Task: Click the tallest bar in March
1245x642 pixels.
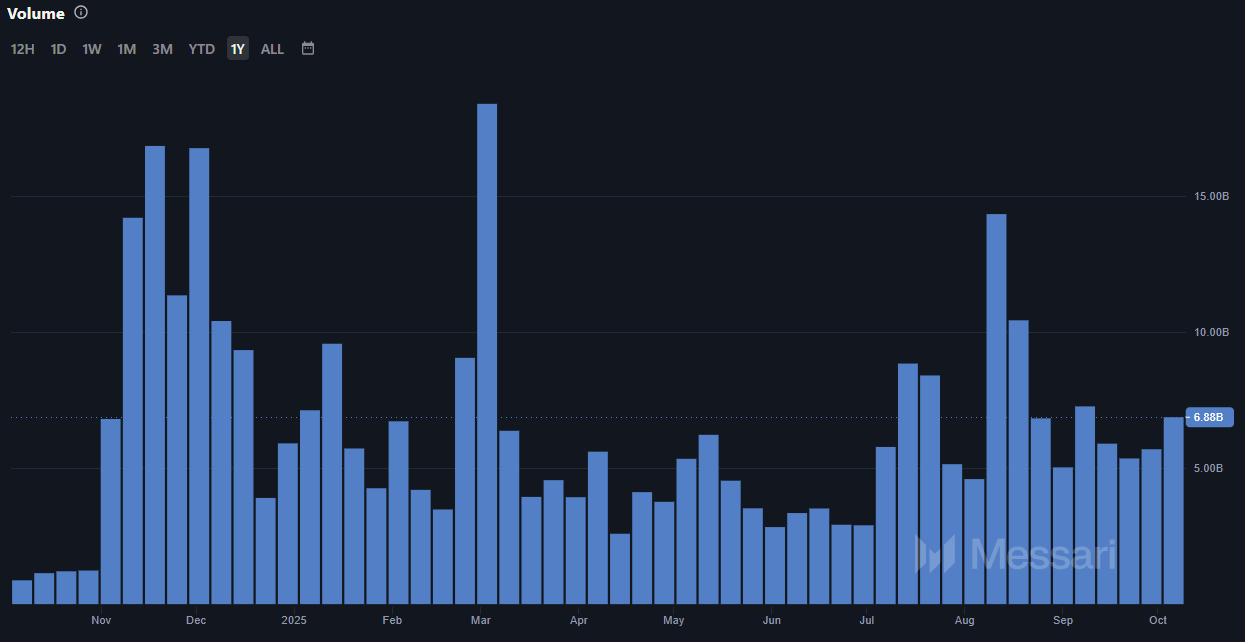Action: tap(487, 354)
